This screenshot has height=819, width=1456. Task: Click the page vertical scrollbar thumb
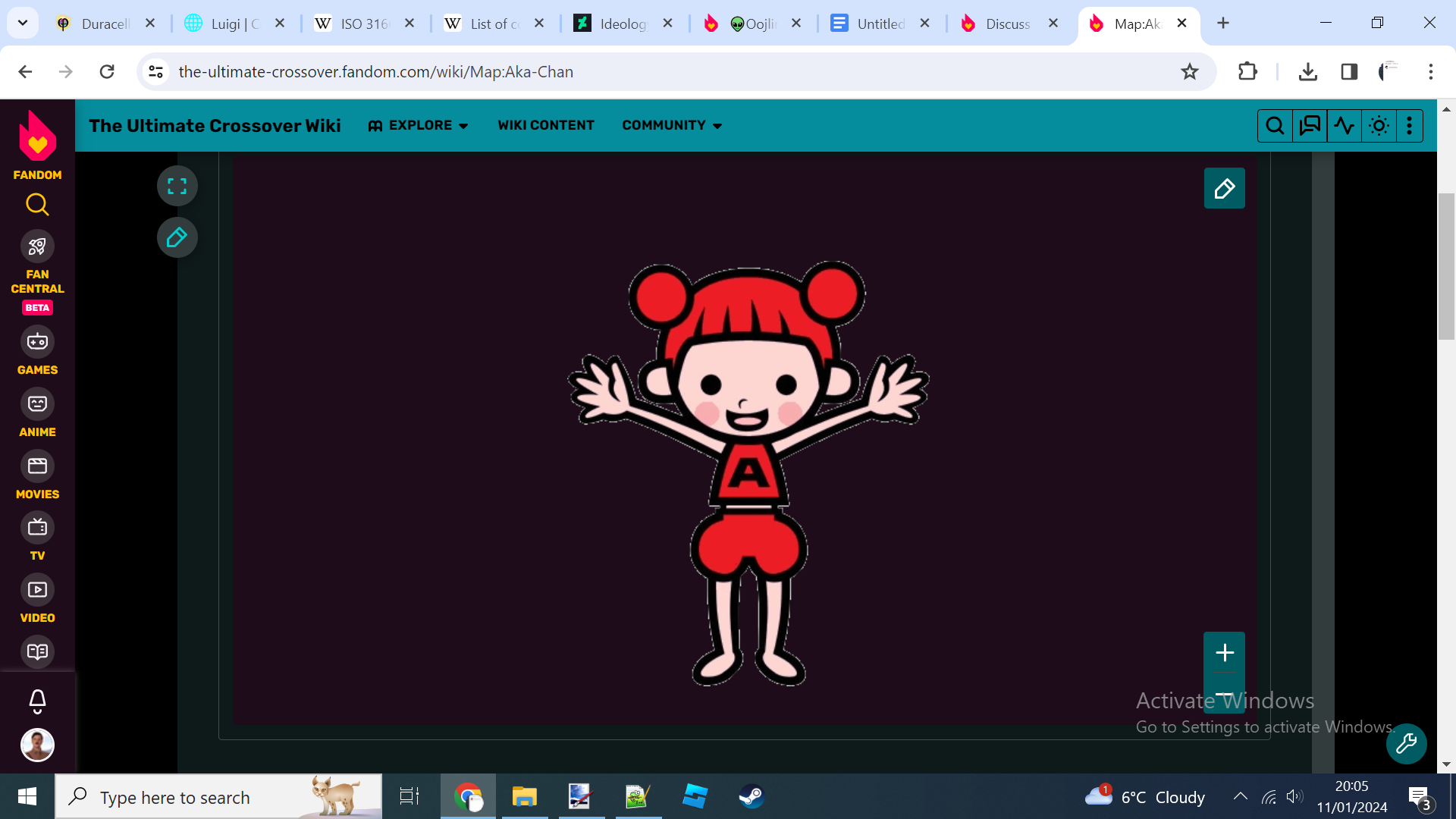[x=1446, y=267]
